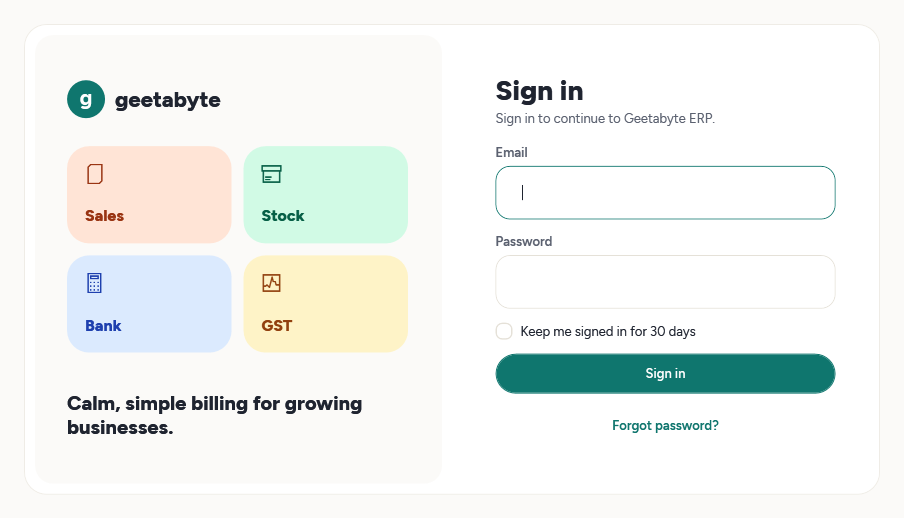Click the geetabyte brand name text

[x=168, y=100]
